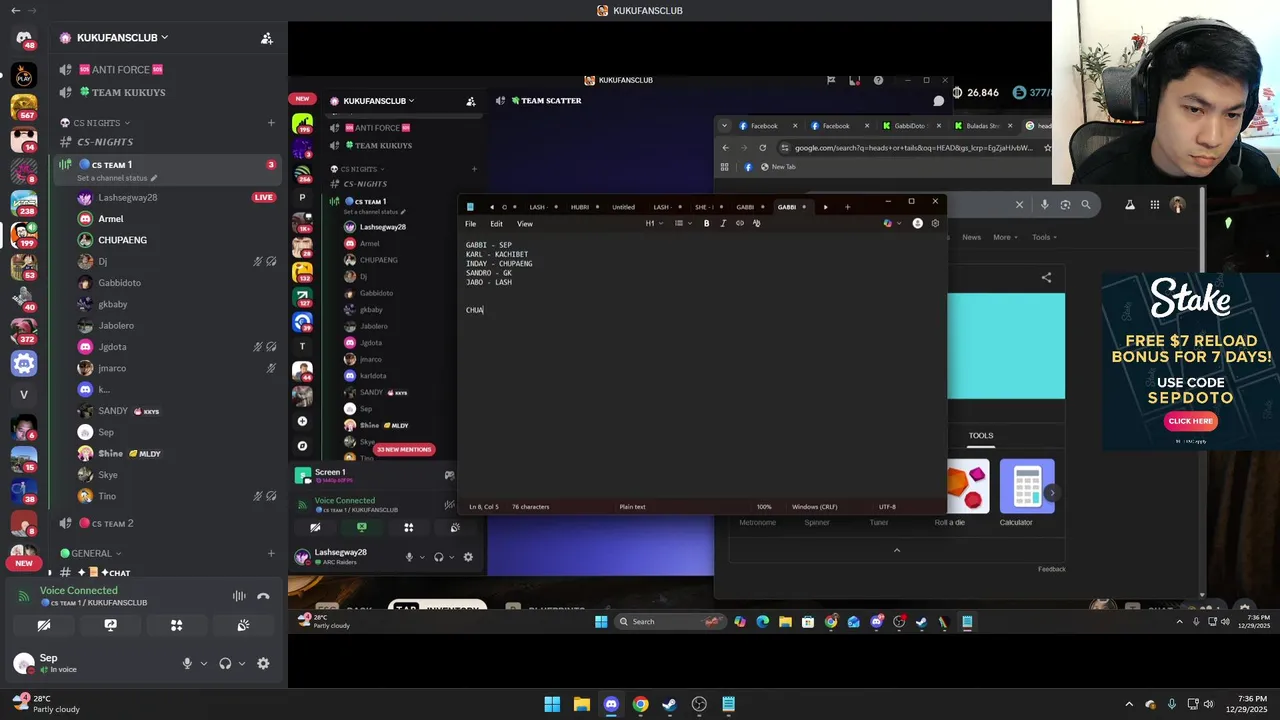Open Discord direct messages home icon
1280x720 pixels.
pos(24,38)
